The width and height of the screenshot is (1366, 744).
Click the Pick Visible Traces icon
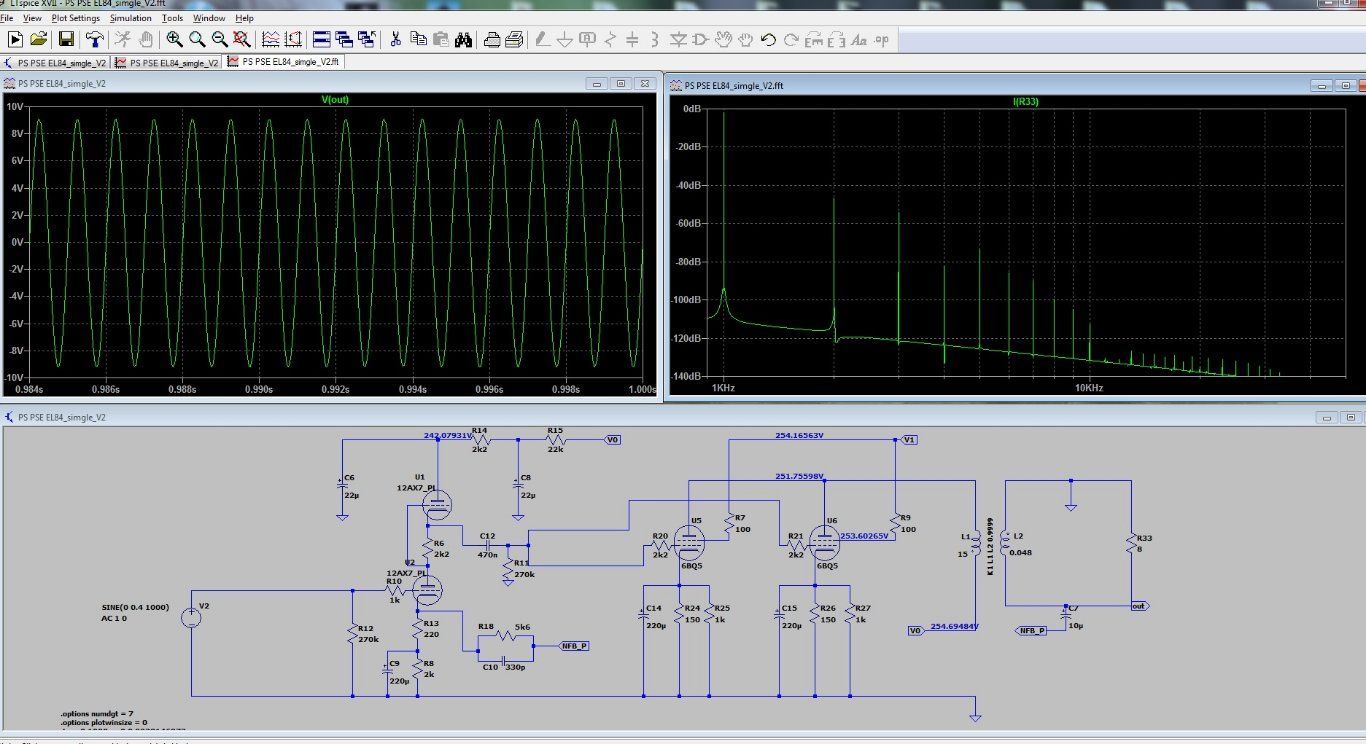[293, 39]
